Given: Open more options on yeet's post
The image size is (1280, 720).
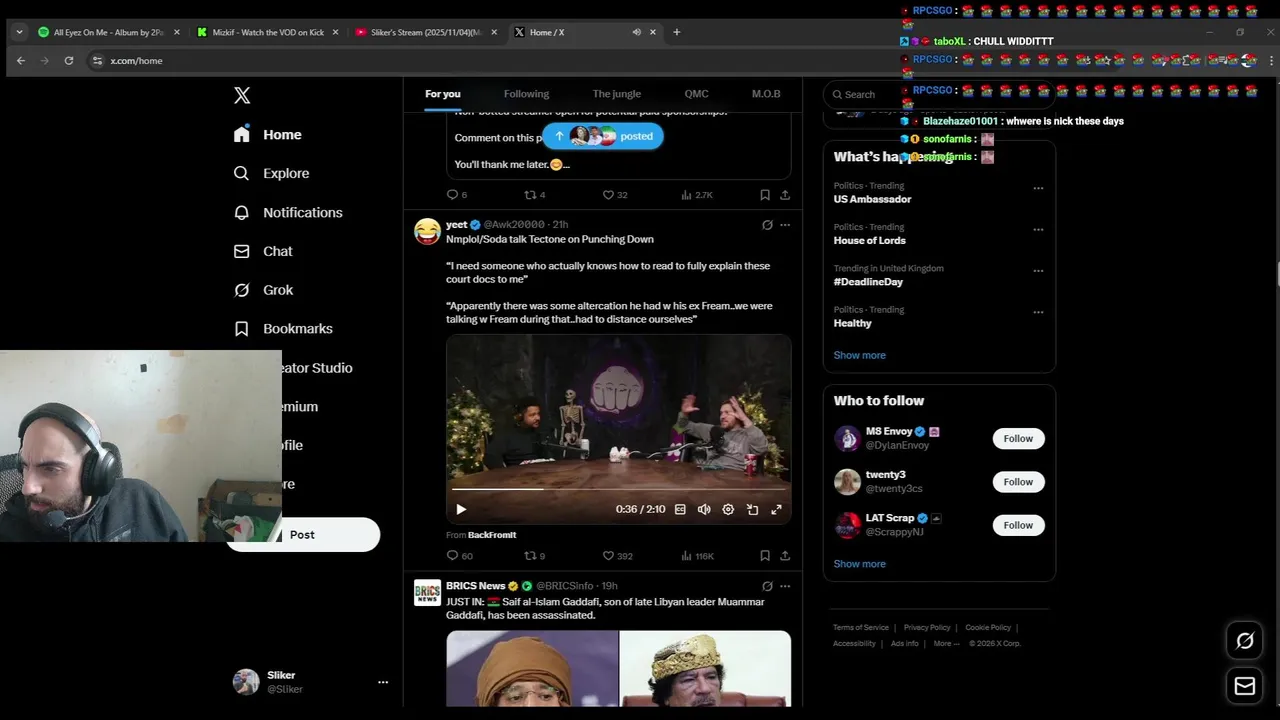Looking at the screenshot, I should pos(785,225).
